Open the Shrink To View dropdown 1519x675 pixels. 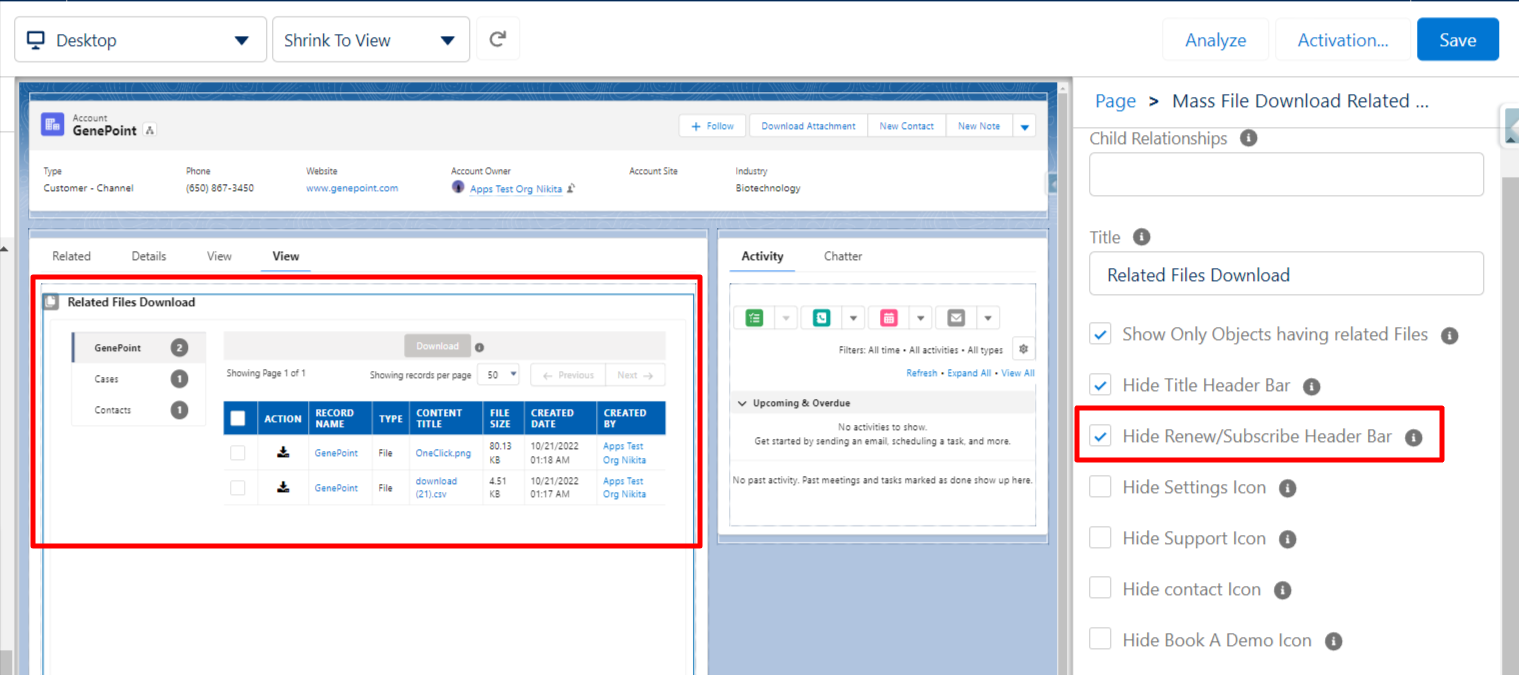(371, 40)
